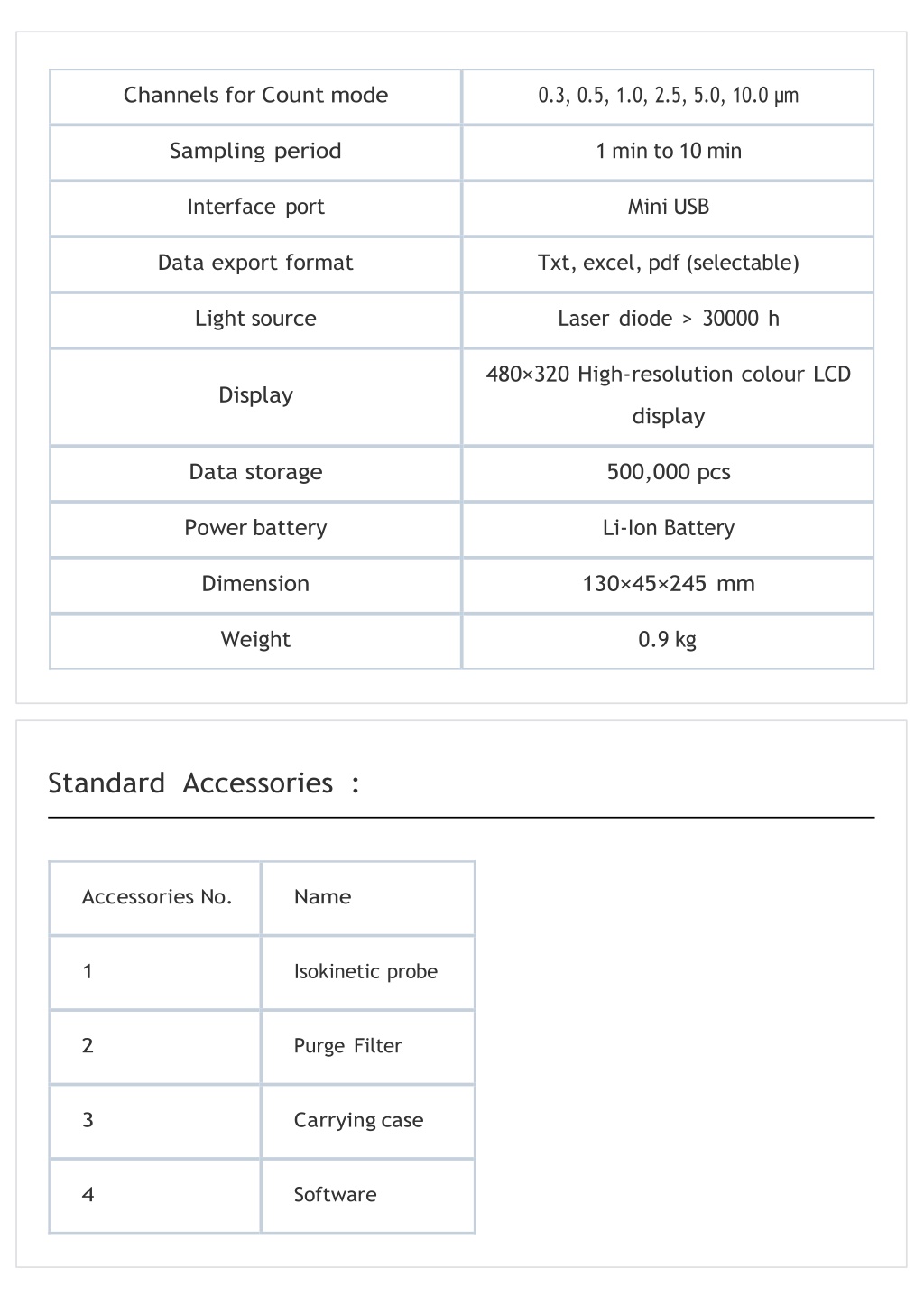924x1306 pixels.
Task: Select the 'Isokinetic probe' accessory
Action: 365,973
